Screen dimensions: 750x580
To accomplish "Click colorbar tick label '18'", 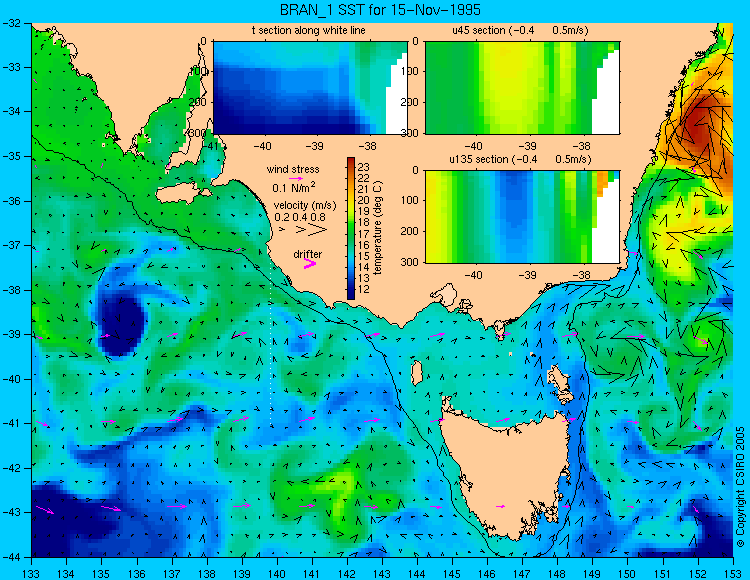I will (x=364, y=222).
